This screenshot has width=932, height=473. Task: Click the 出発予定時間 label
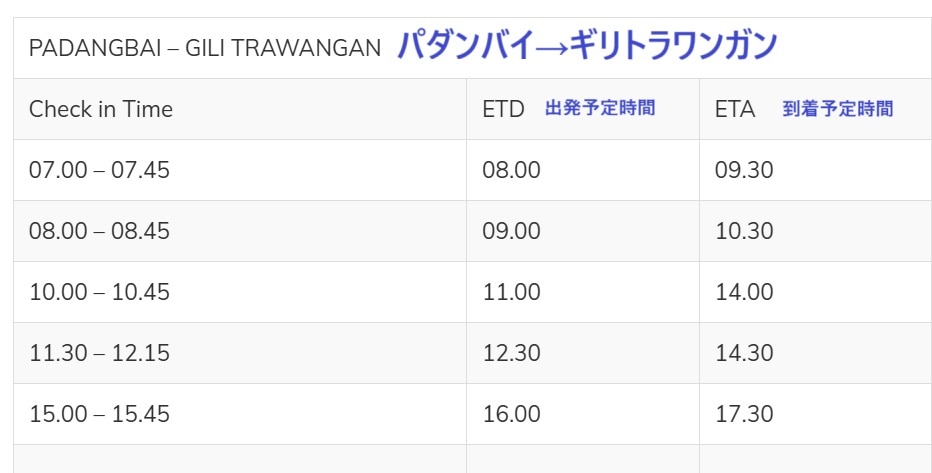pos(600,108)
